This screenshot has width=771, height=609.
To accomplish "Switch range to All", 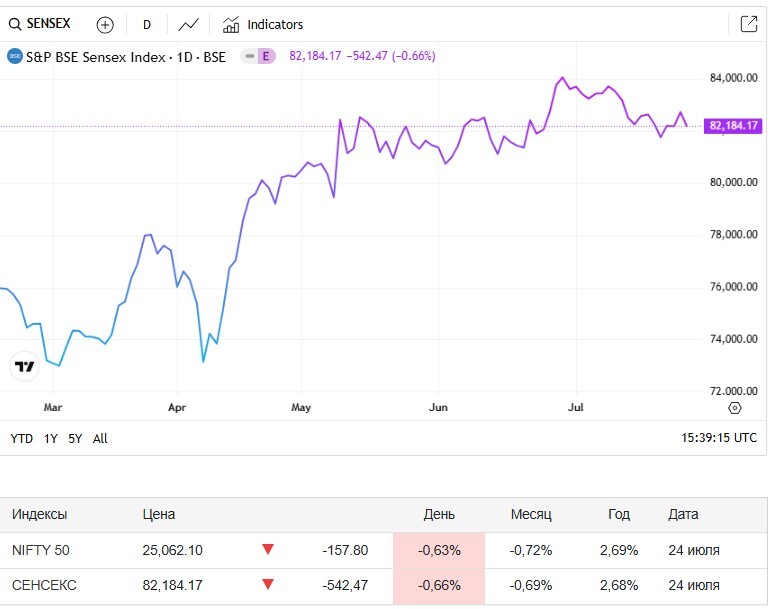I will coord(100,438).
